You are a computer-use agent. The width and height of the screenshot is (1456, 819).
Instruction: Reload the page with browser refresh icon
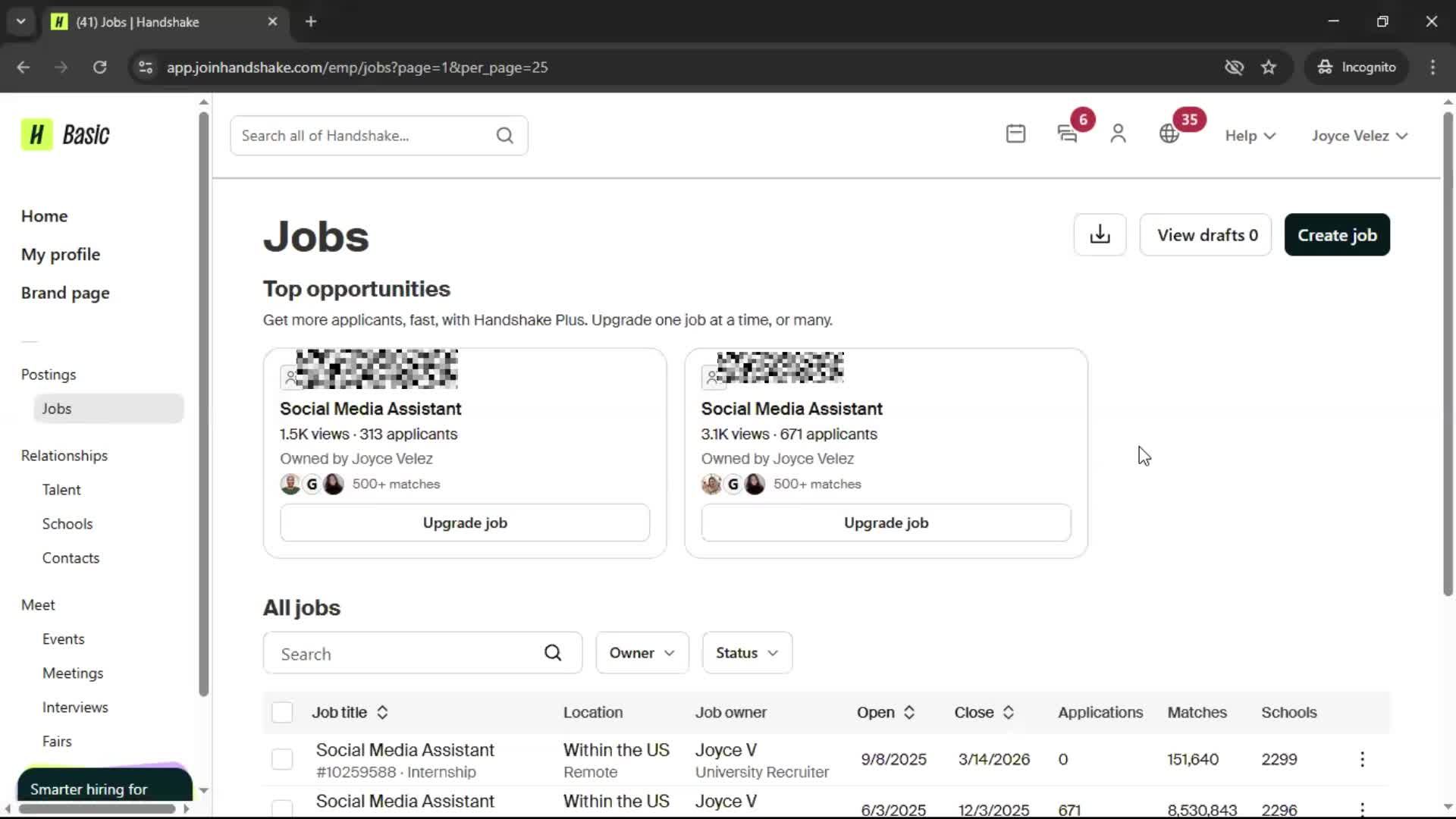(99, 67)
